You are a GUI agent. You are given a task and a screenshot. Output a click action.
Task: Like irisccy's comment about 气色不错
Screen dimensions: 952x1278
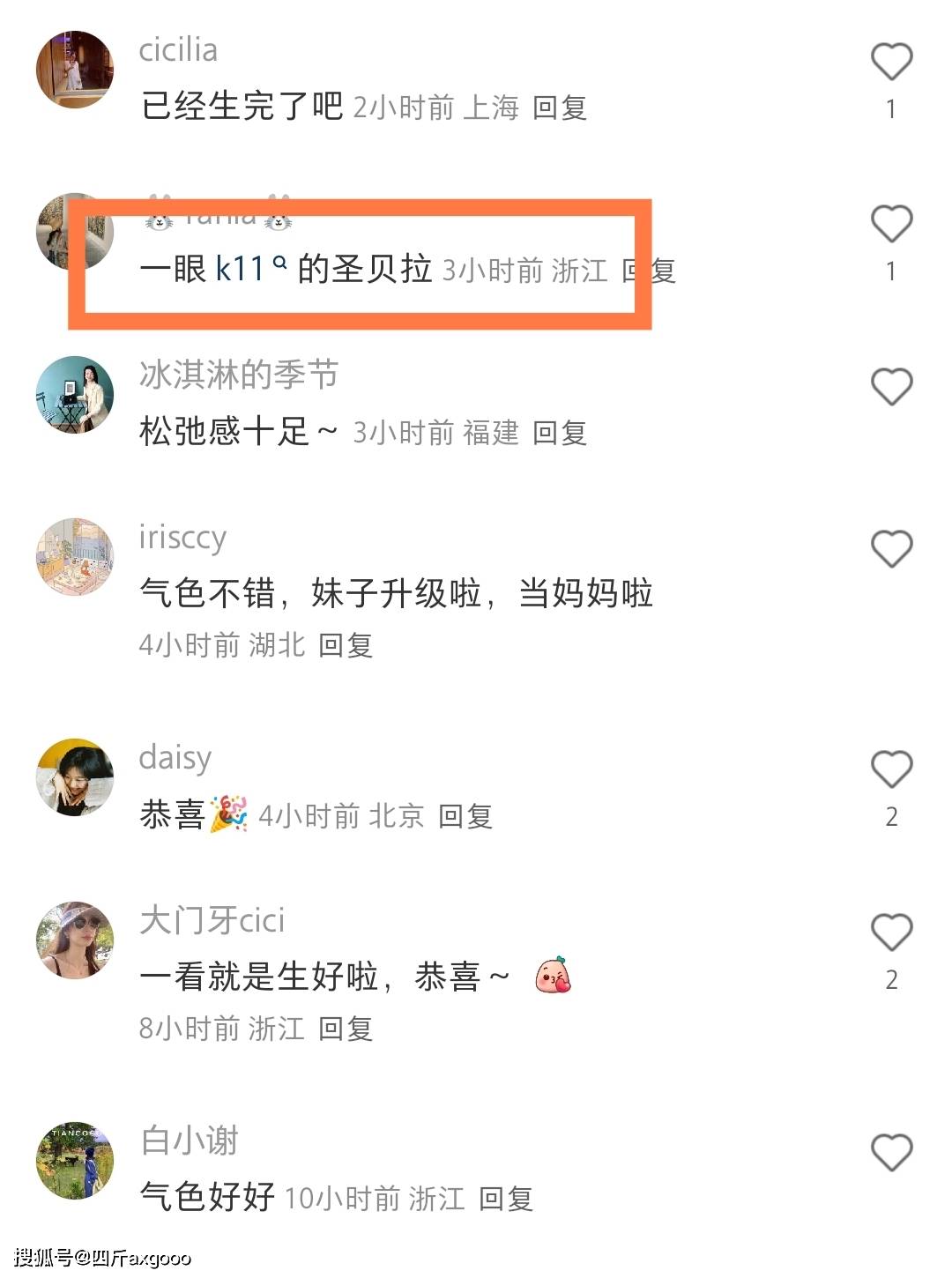891,549
